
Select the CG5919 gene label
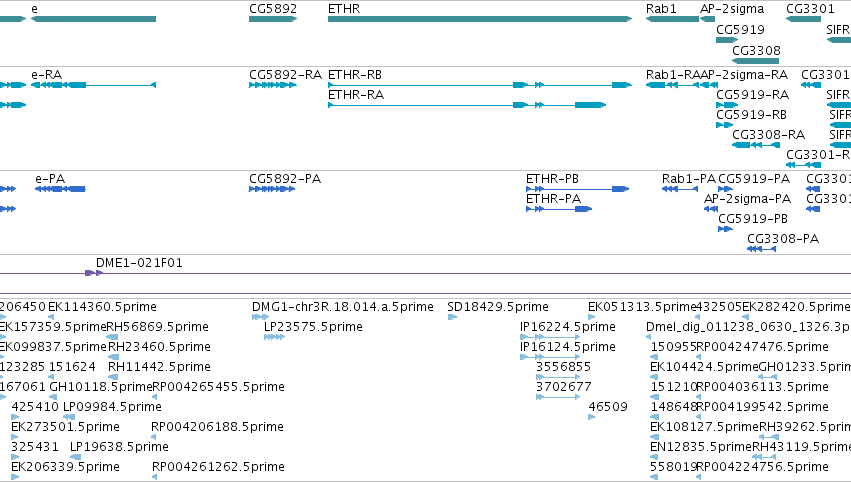(740, 29)
